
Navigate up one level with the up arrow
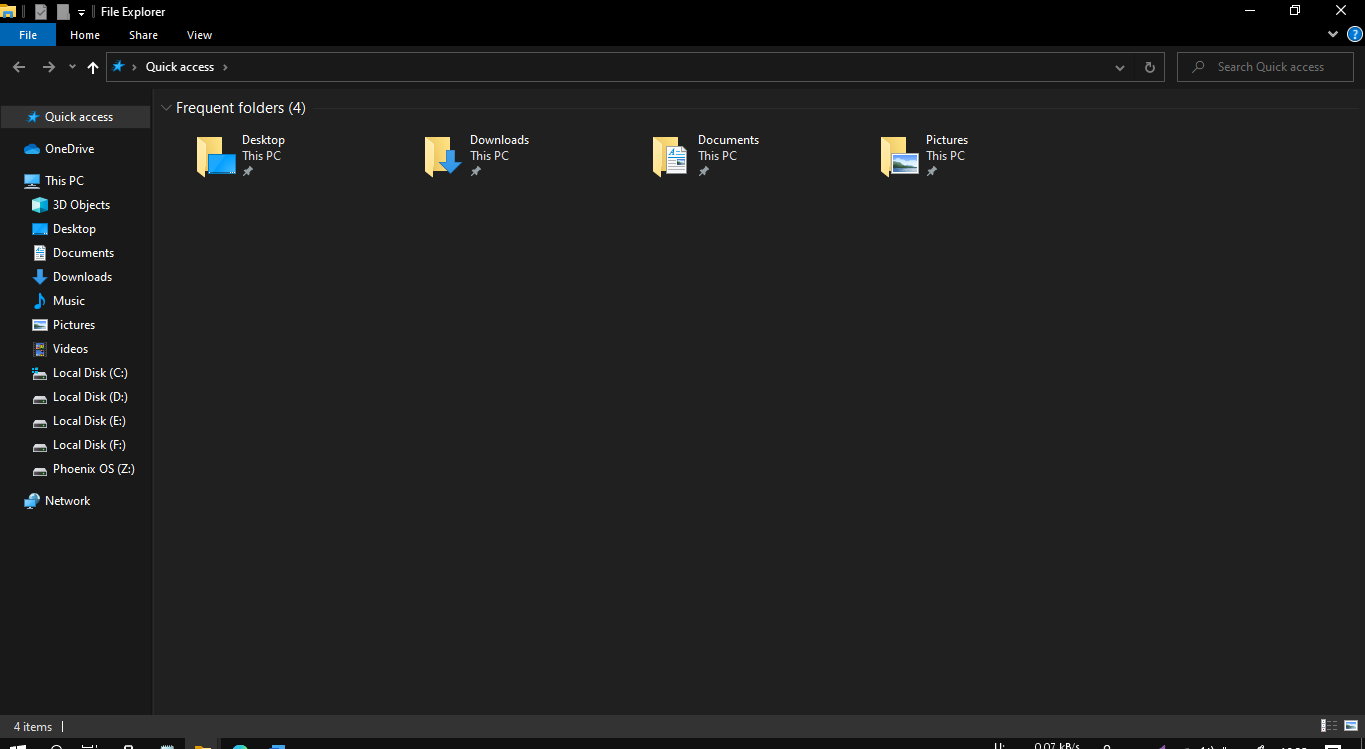coord(92,67)
